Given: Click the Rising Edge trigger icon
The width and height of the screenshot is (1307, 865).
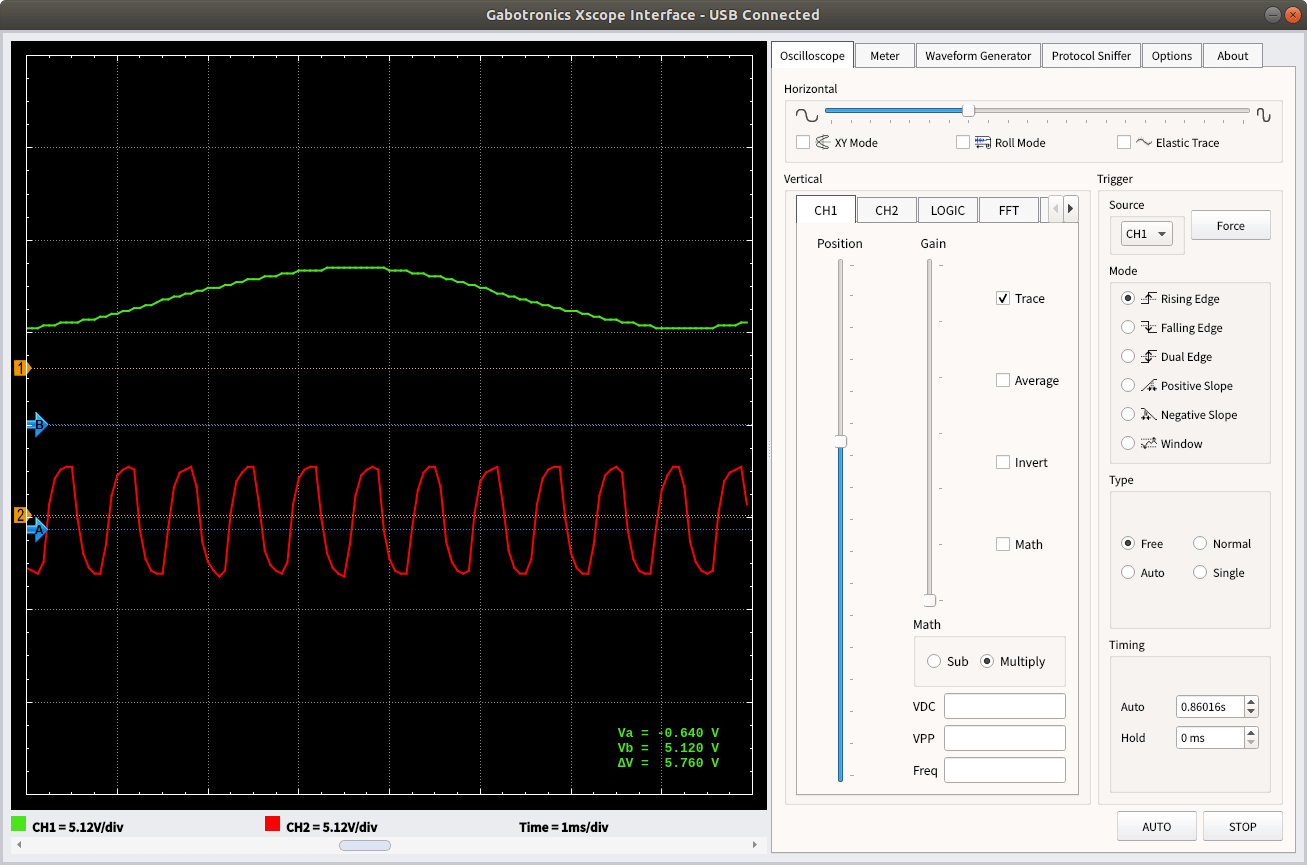Looking at the screenshot, I should coord(1149,298).
